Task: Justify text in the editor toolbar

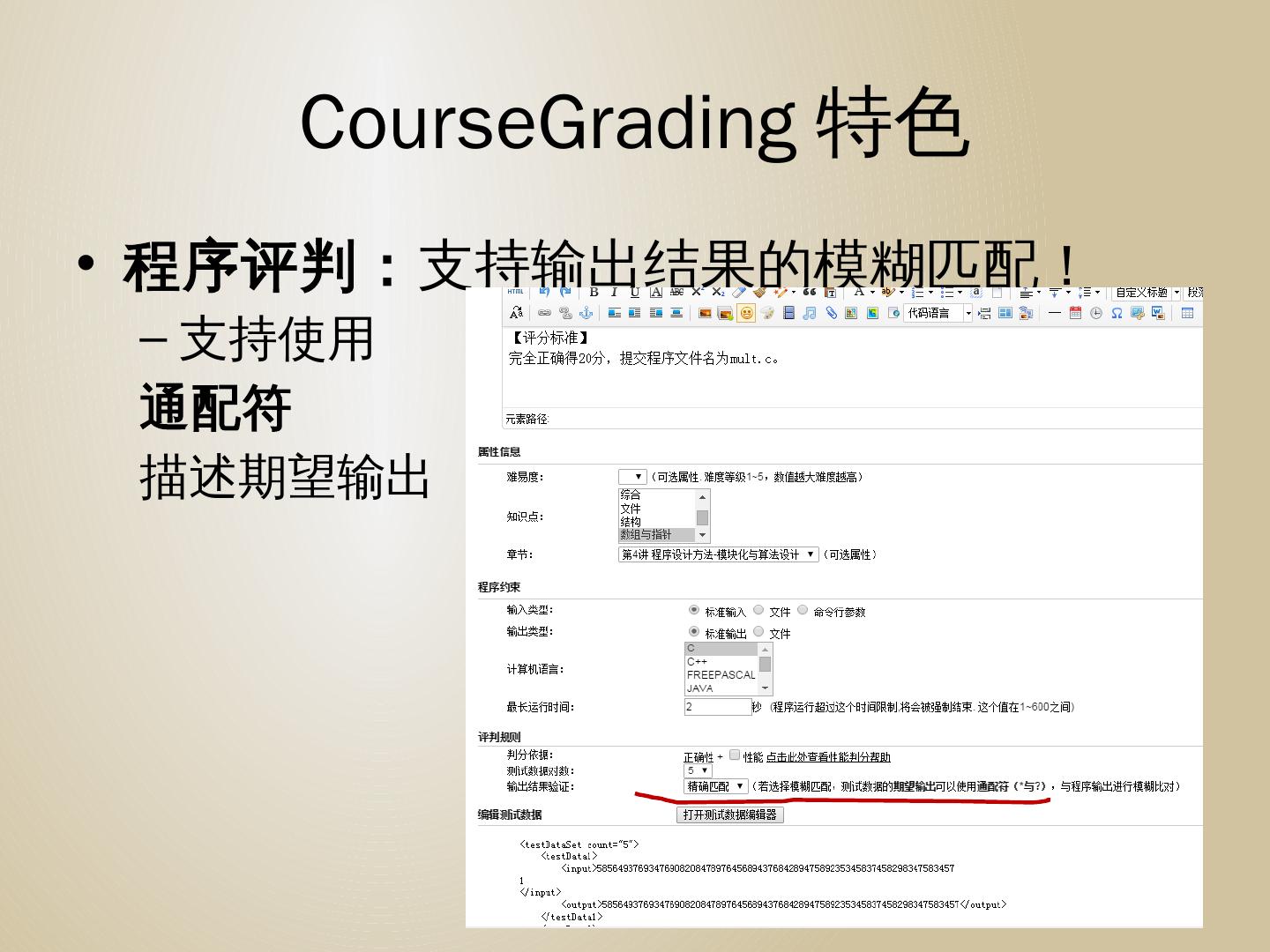Action: [676, 313]
